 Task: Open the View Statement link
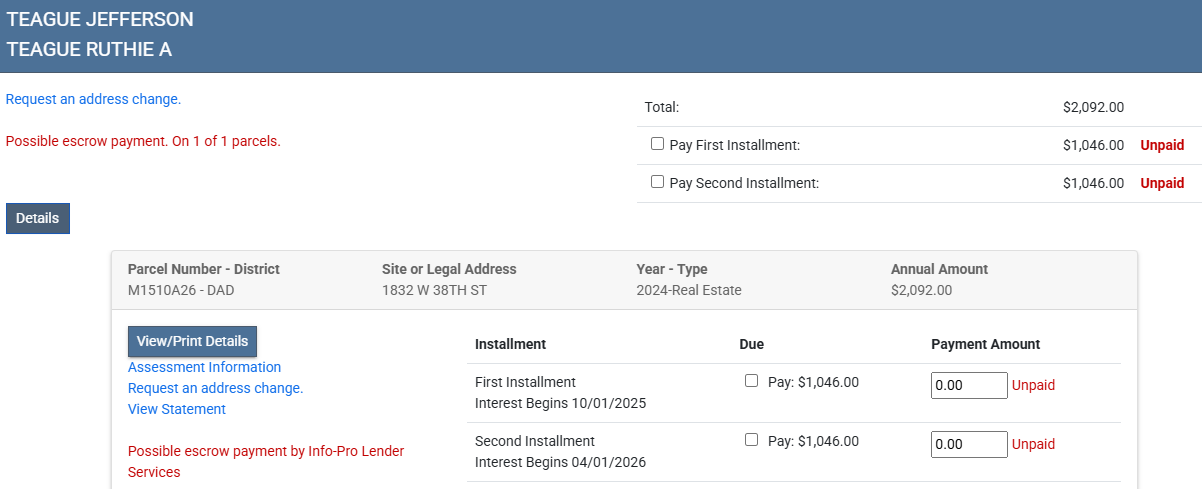(177, 409)
